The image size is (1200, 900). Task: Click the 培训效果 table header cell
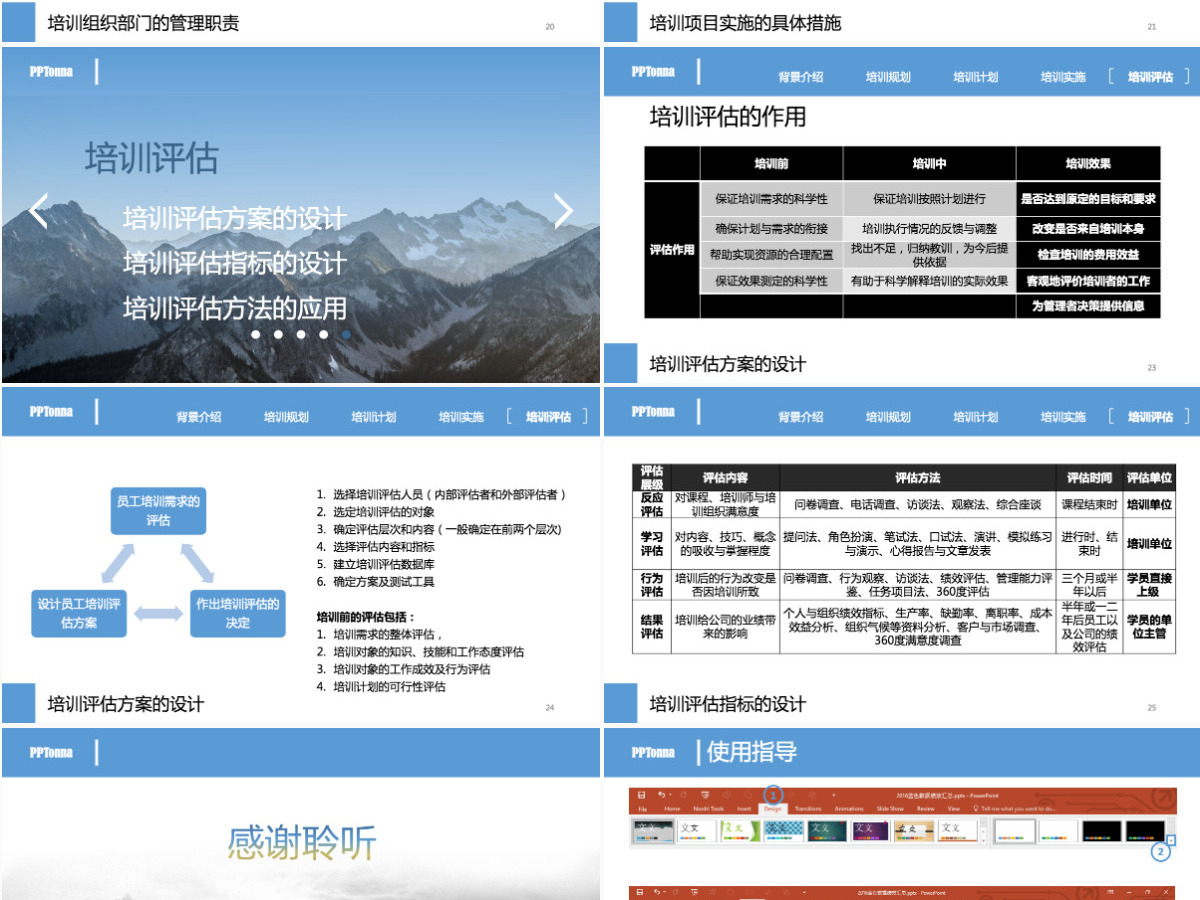(x=1088, y=163)
